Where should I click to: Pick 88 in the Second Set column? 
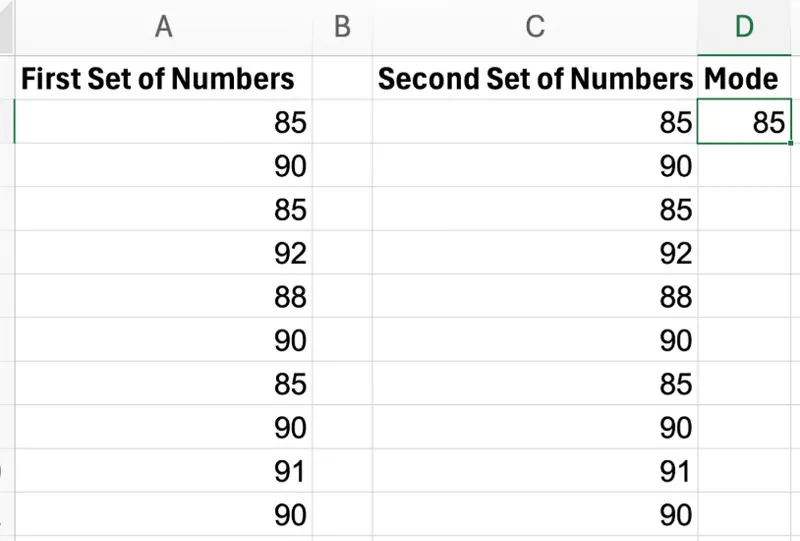(535, 297)
